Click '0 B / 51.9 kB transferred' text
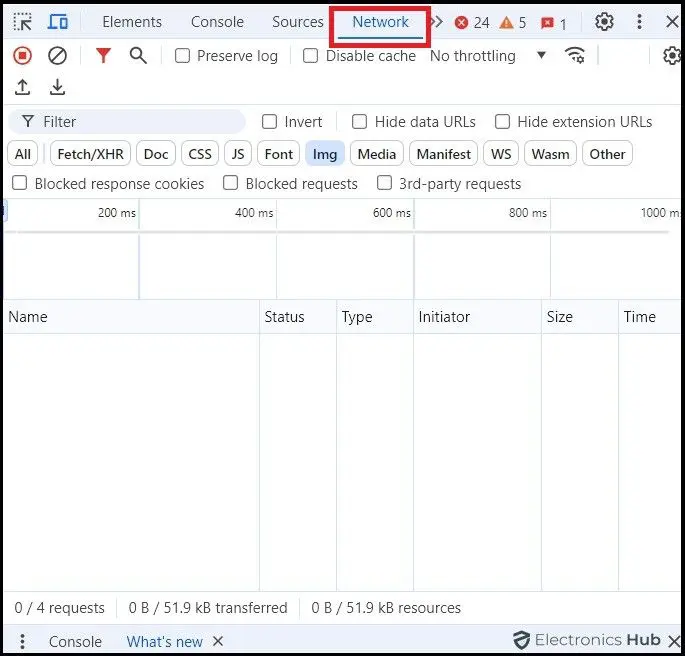 (208, 608)
